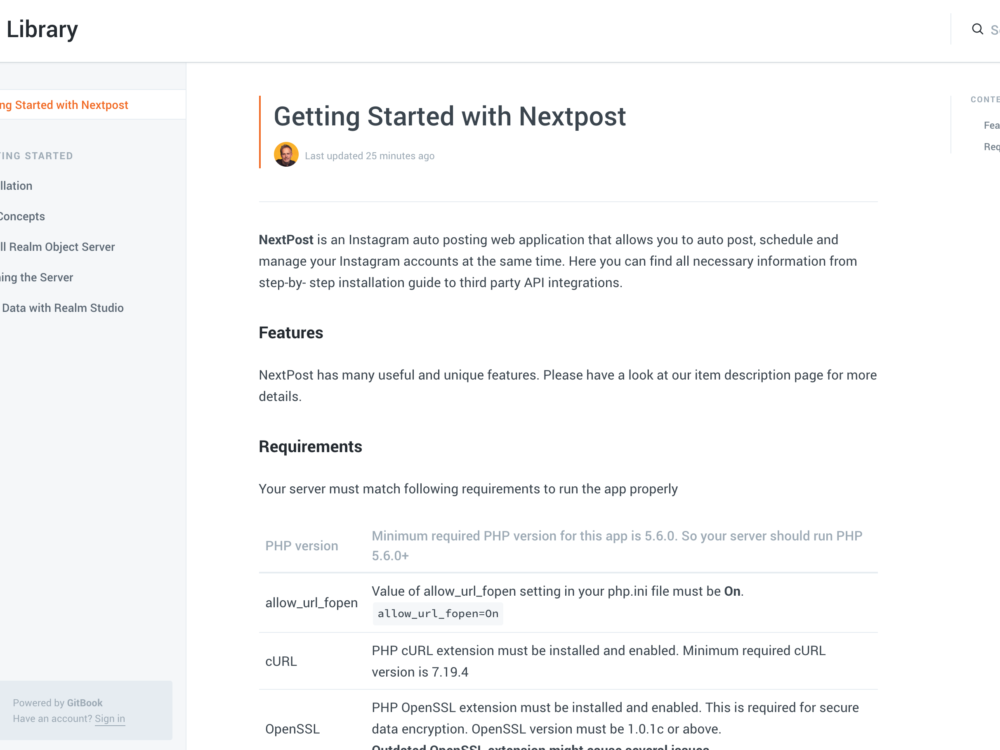Click the allow_url_fopen=On code snippet
The height and width of the screenshot is (750, 1000).
[438, 614]
